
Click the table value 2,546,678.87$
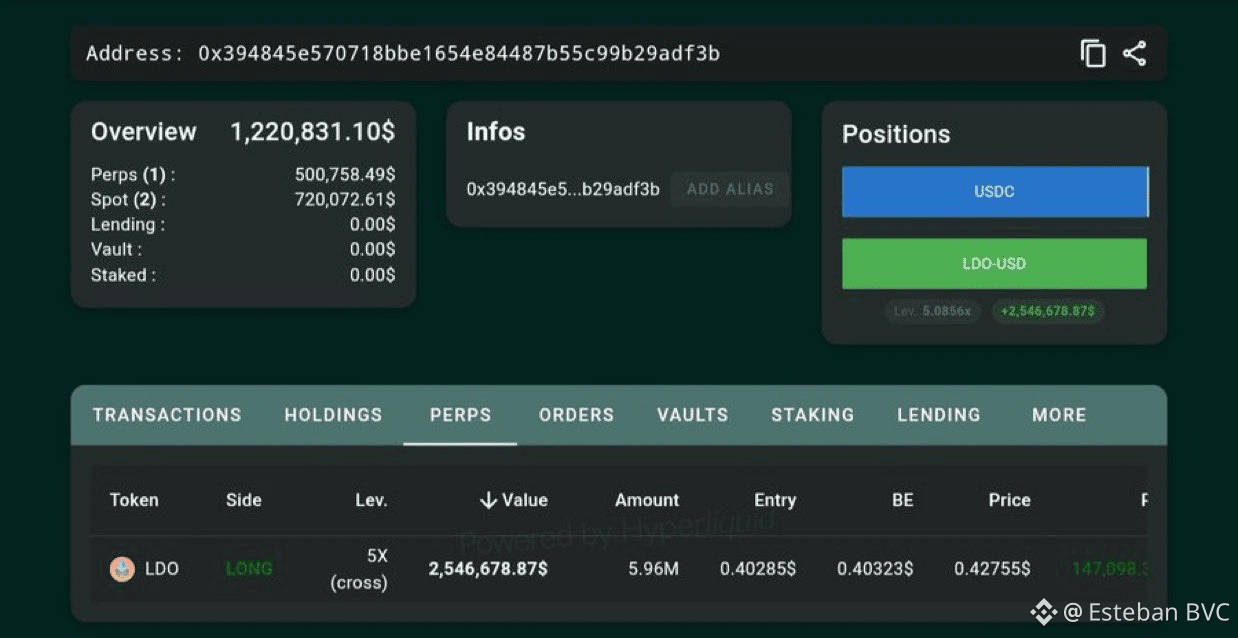(488, 568)
